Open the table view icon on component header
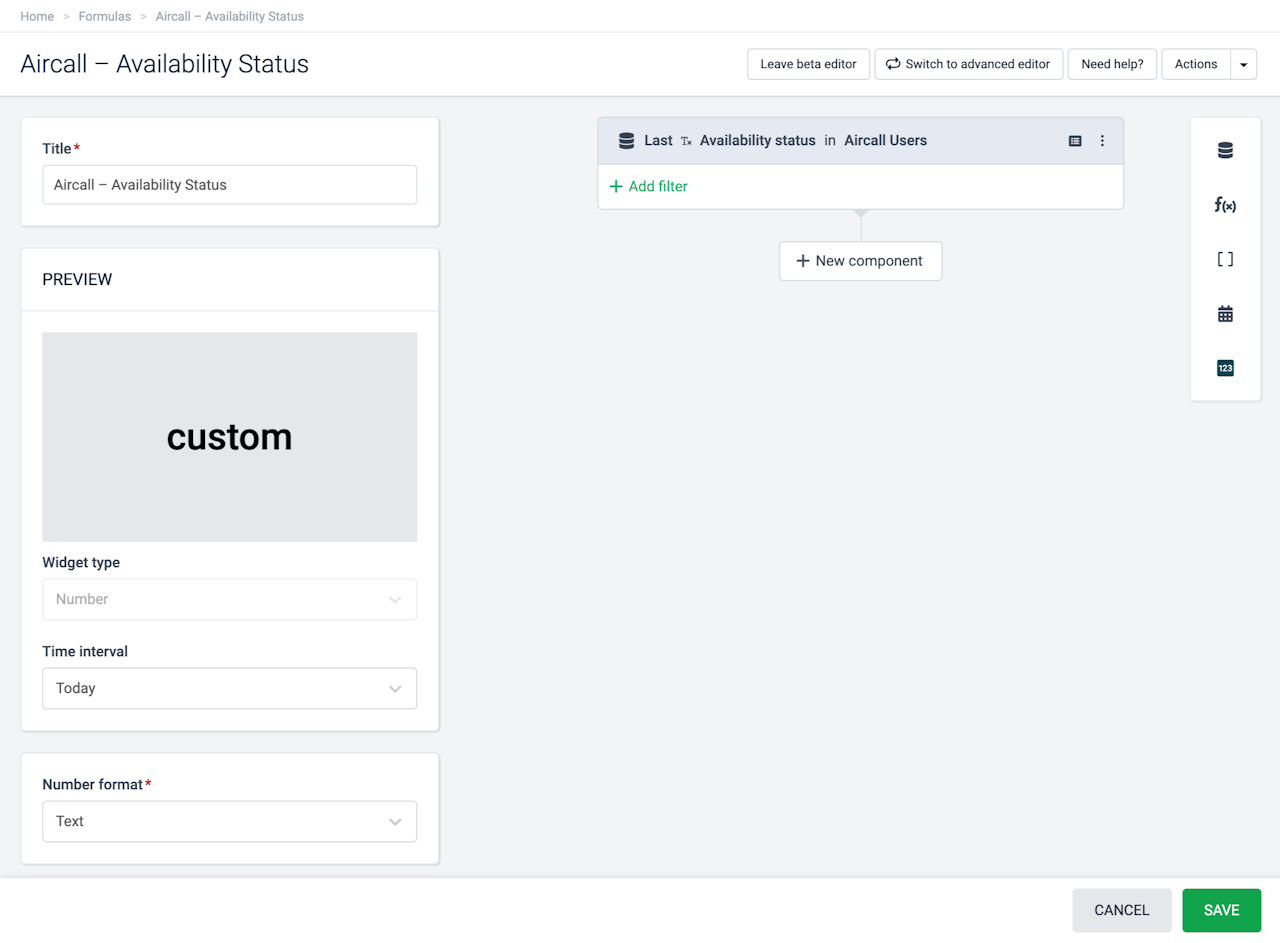 click(x=1075, y=141)
